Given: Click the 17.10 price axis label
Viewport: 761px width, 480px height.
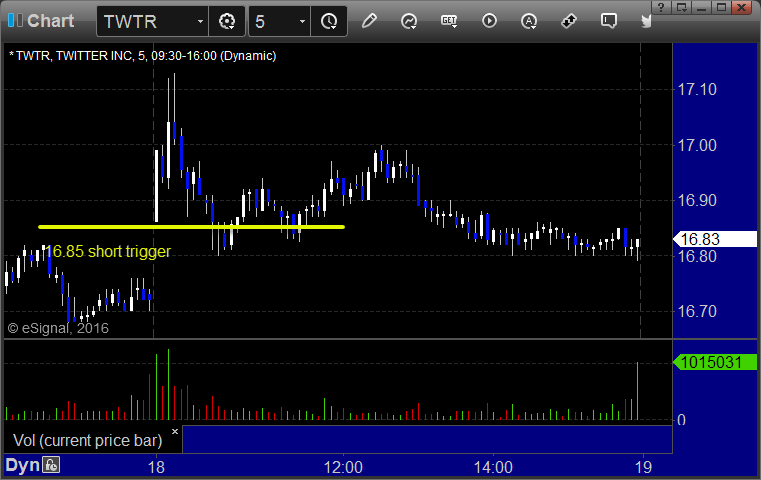Looking at the screenshot, I should click(697, 89).
